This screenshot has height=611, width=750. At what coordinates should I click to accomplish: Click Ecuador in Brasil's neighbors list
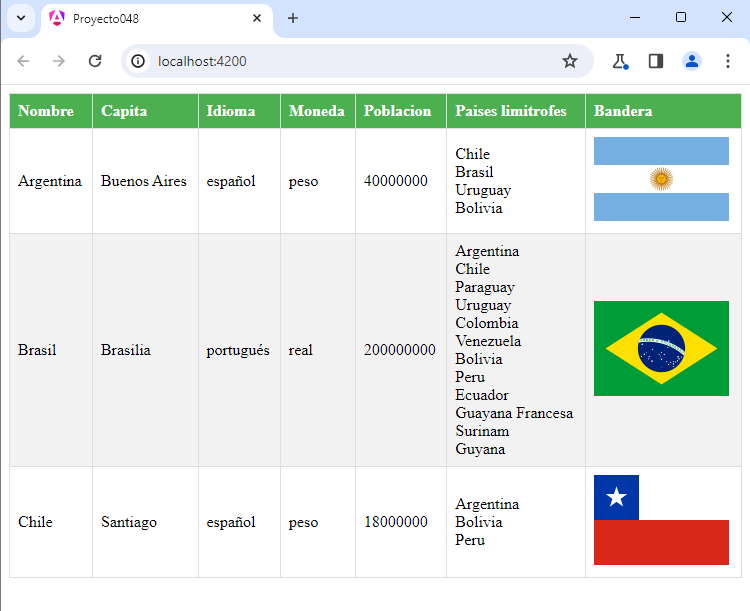[x=482, y=395]
